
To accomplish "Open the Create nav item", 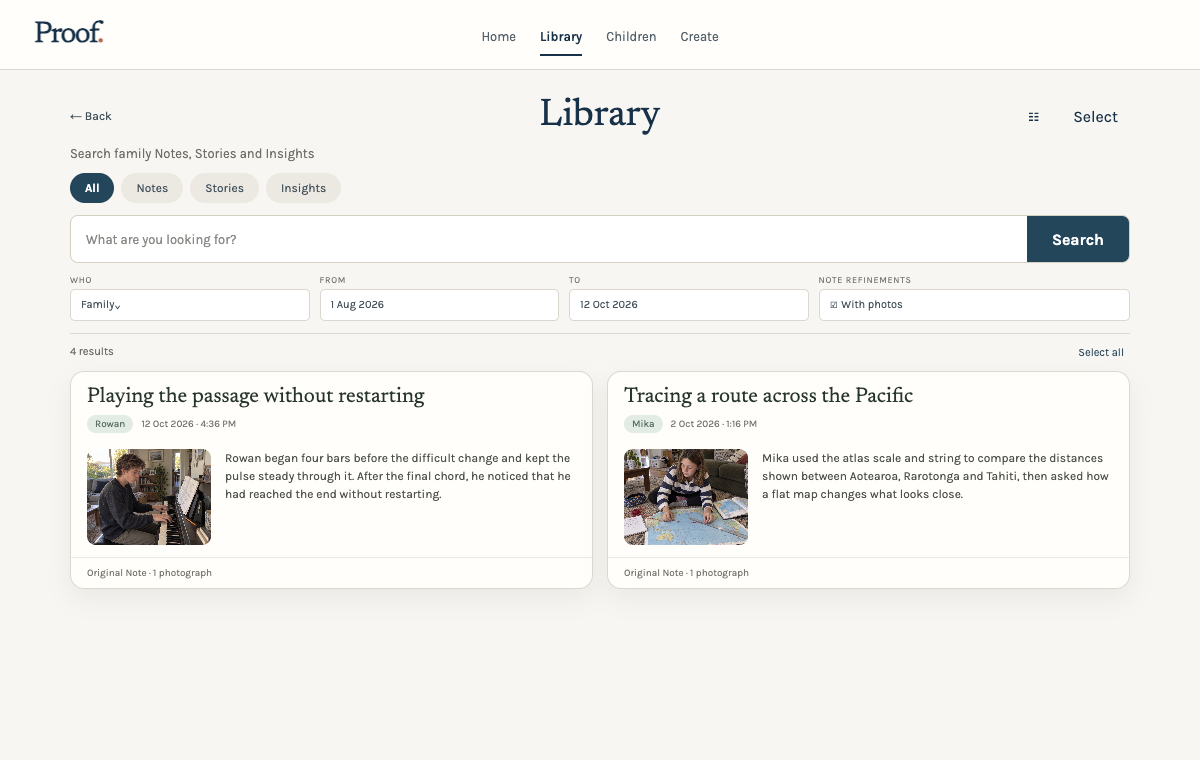I will point(699,37).
